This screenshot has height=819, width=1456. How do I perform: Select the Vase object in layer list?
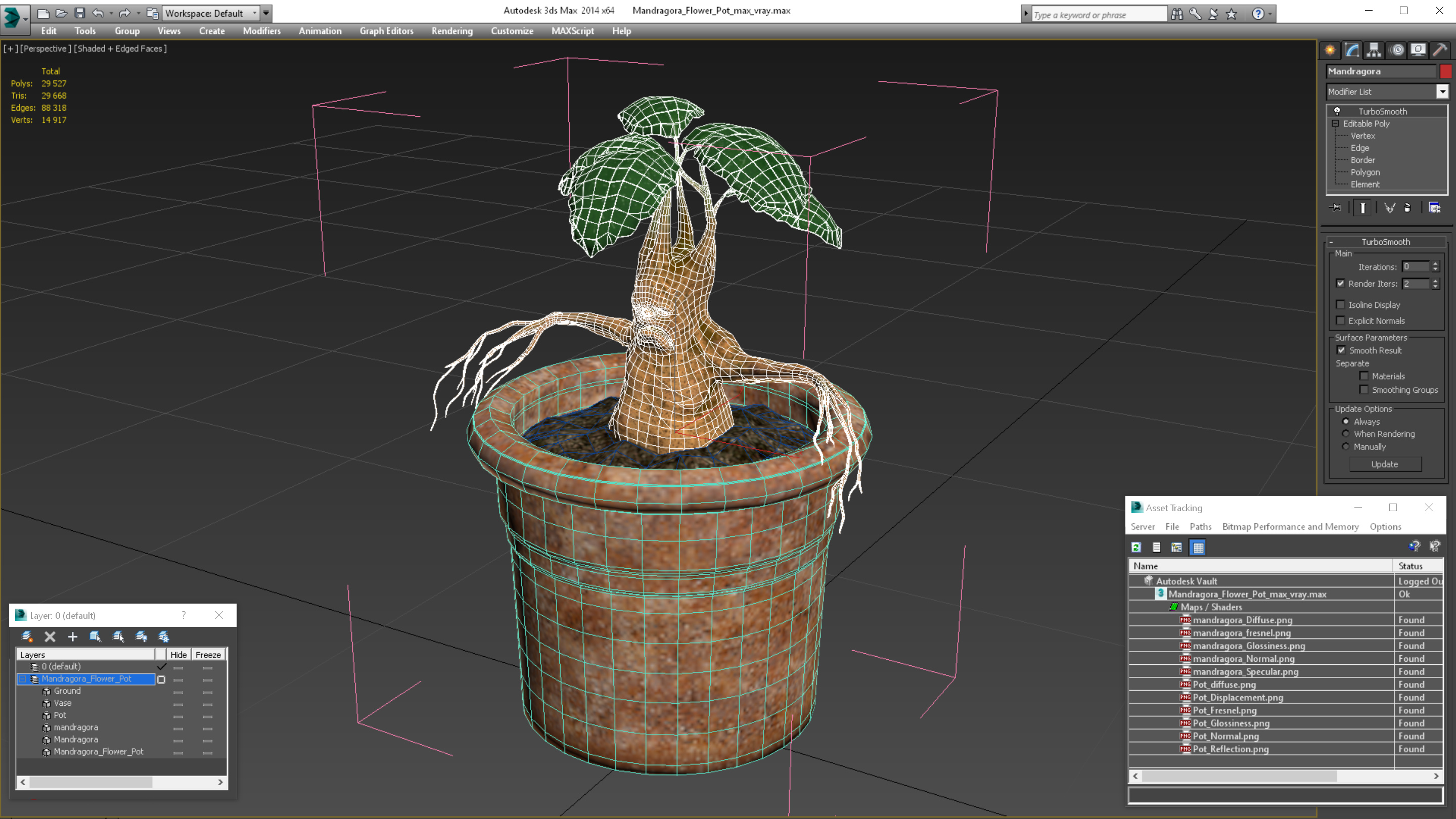(62, 703)
